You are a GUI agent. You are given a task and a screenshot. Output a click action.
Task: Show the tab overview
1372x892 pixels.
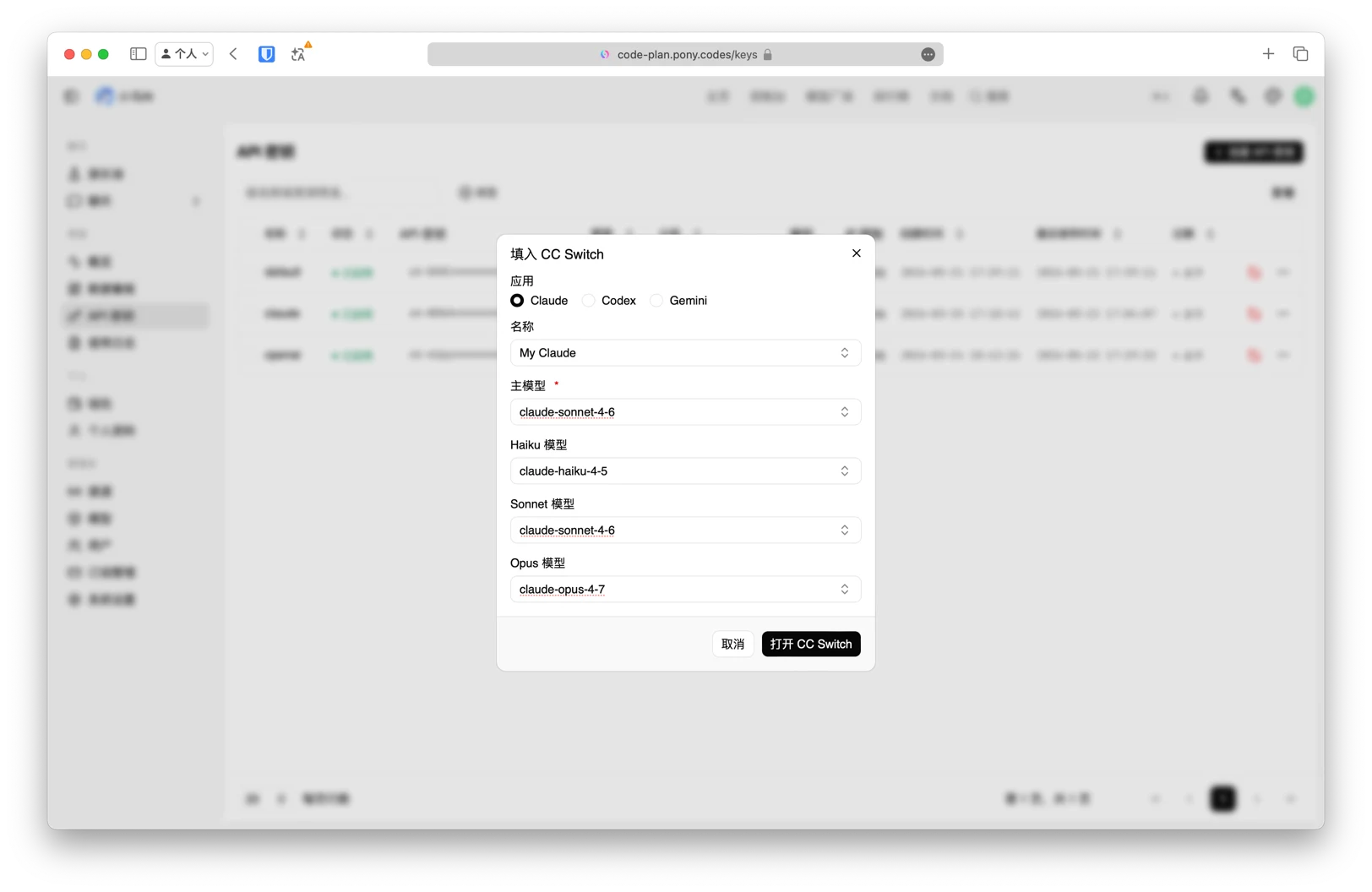coord(1301,54)
